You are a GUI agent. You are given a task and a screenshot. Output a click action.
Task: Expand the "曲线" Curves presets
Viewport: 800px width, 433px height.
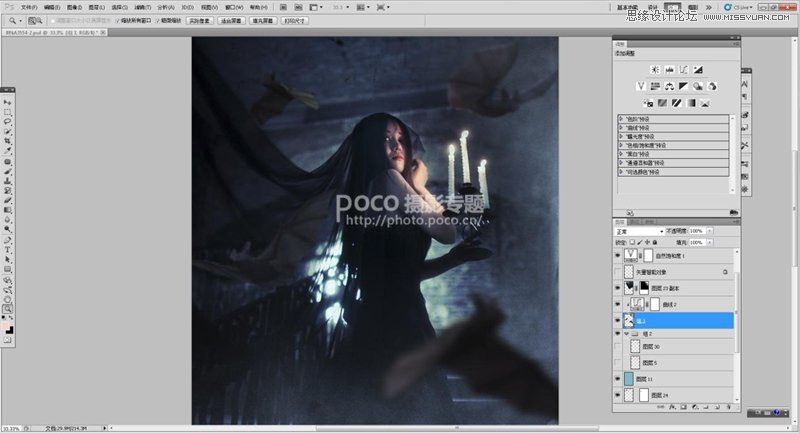tap(621, 128)
